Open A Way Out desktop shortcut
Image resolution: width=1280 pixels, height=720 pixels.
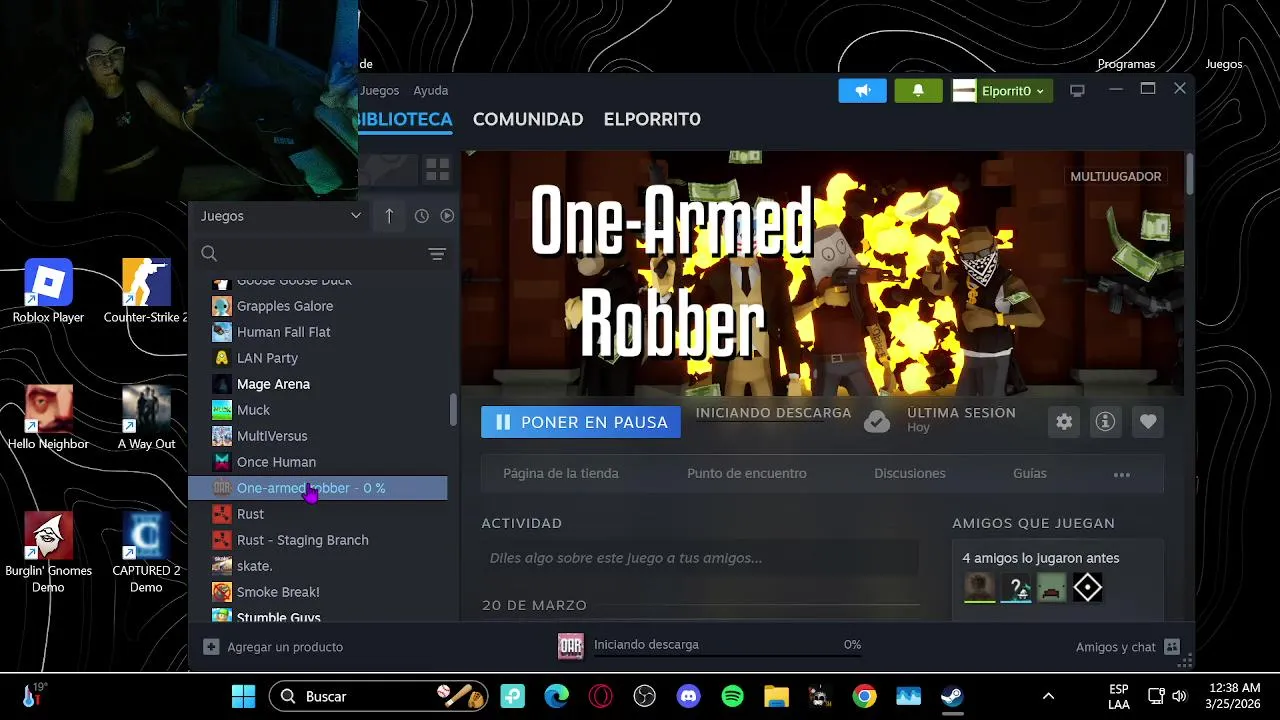pyautogui.click(x=146, y=418)
